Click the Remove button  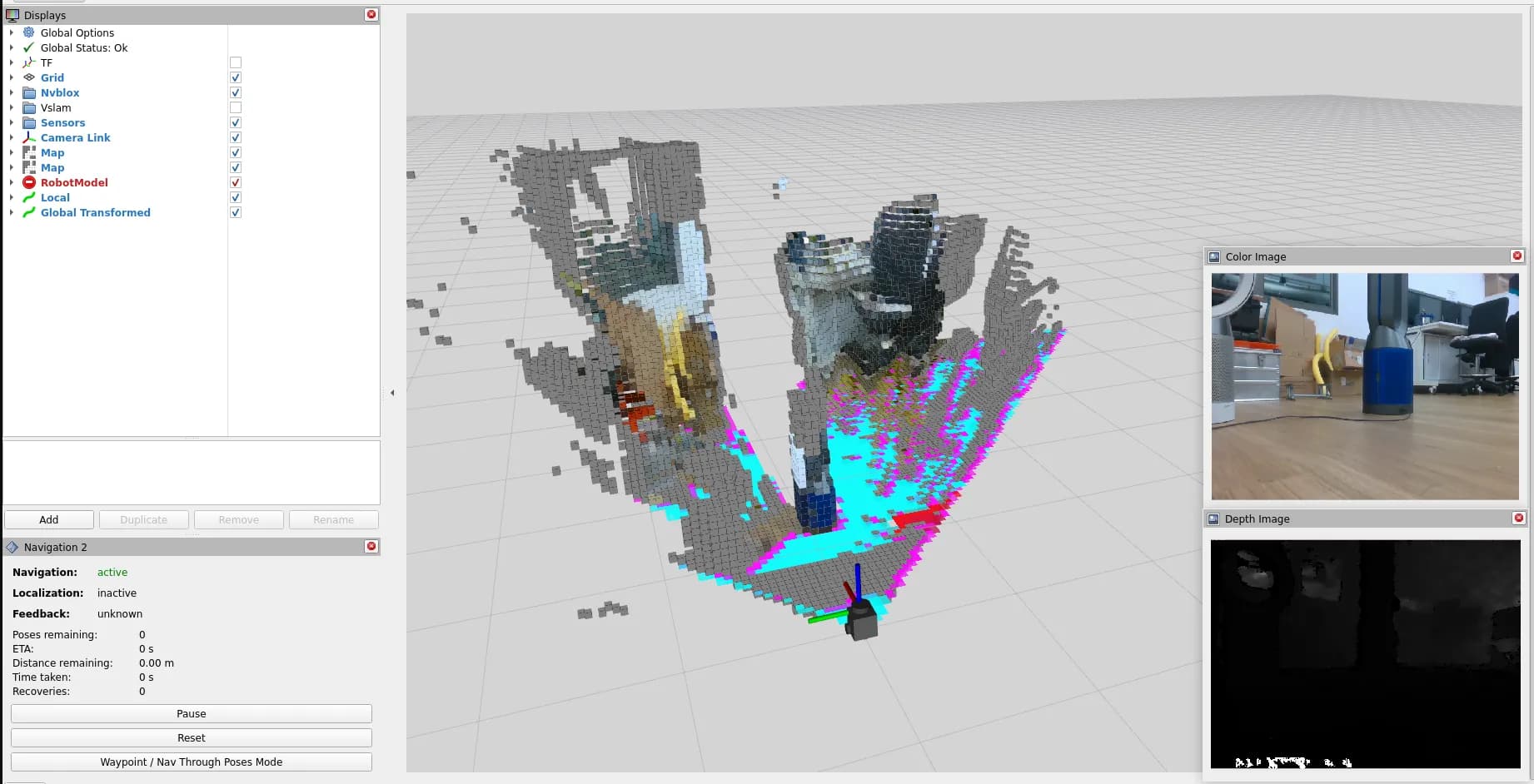pyautogui.click(x=239, y=519)
